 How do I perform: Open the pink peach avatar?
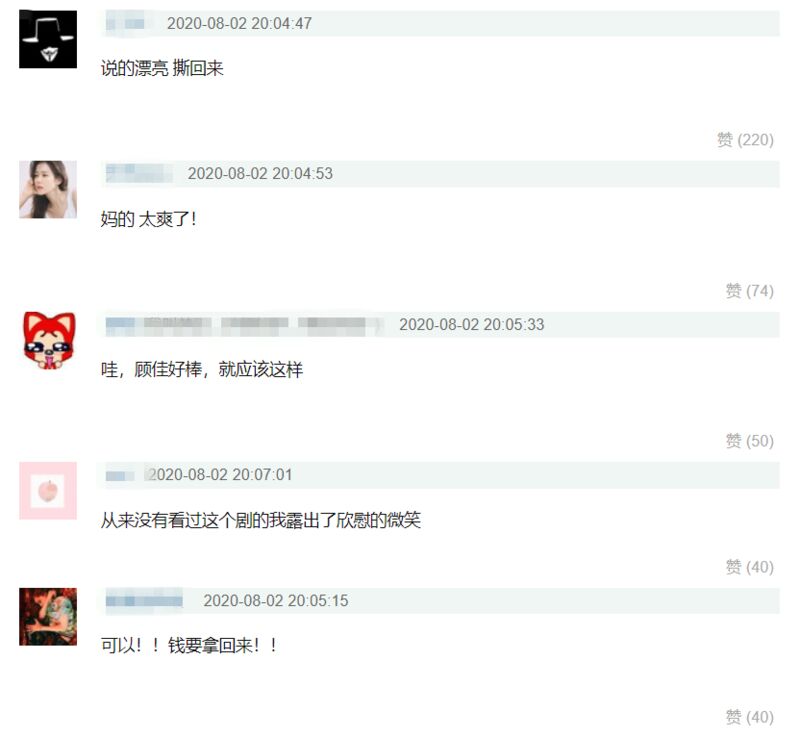tap(48, 491)
